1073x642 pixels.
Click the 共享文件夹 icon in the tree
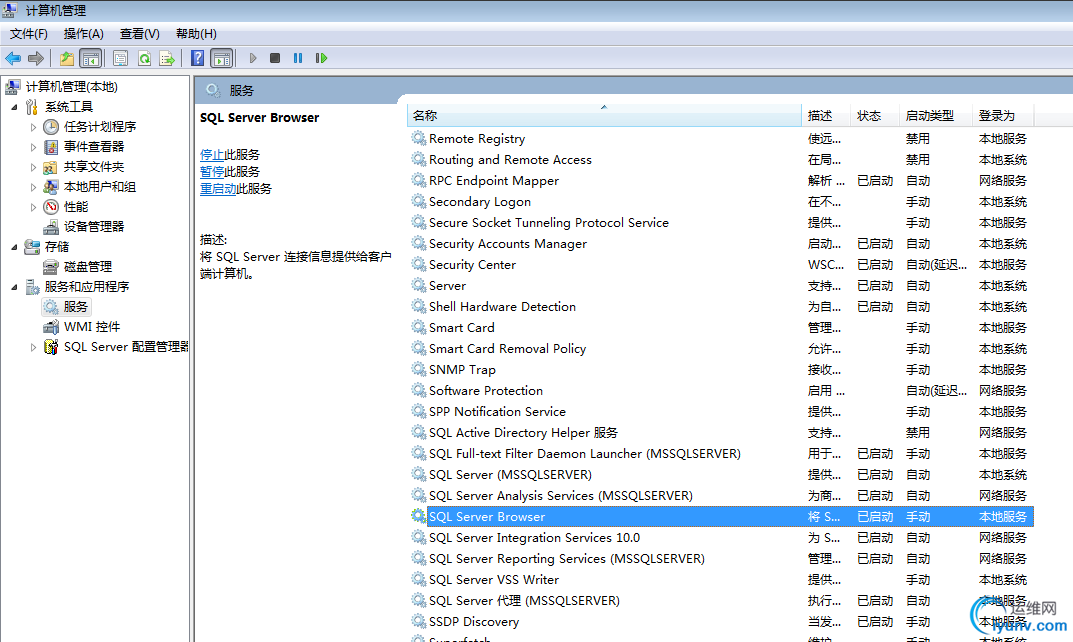51,166
